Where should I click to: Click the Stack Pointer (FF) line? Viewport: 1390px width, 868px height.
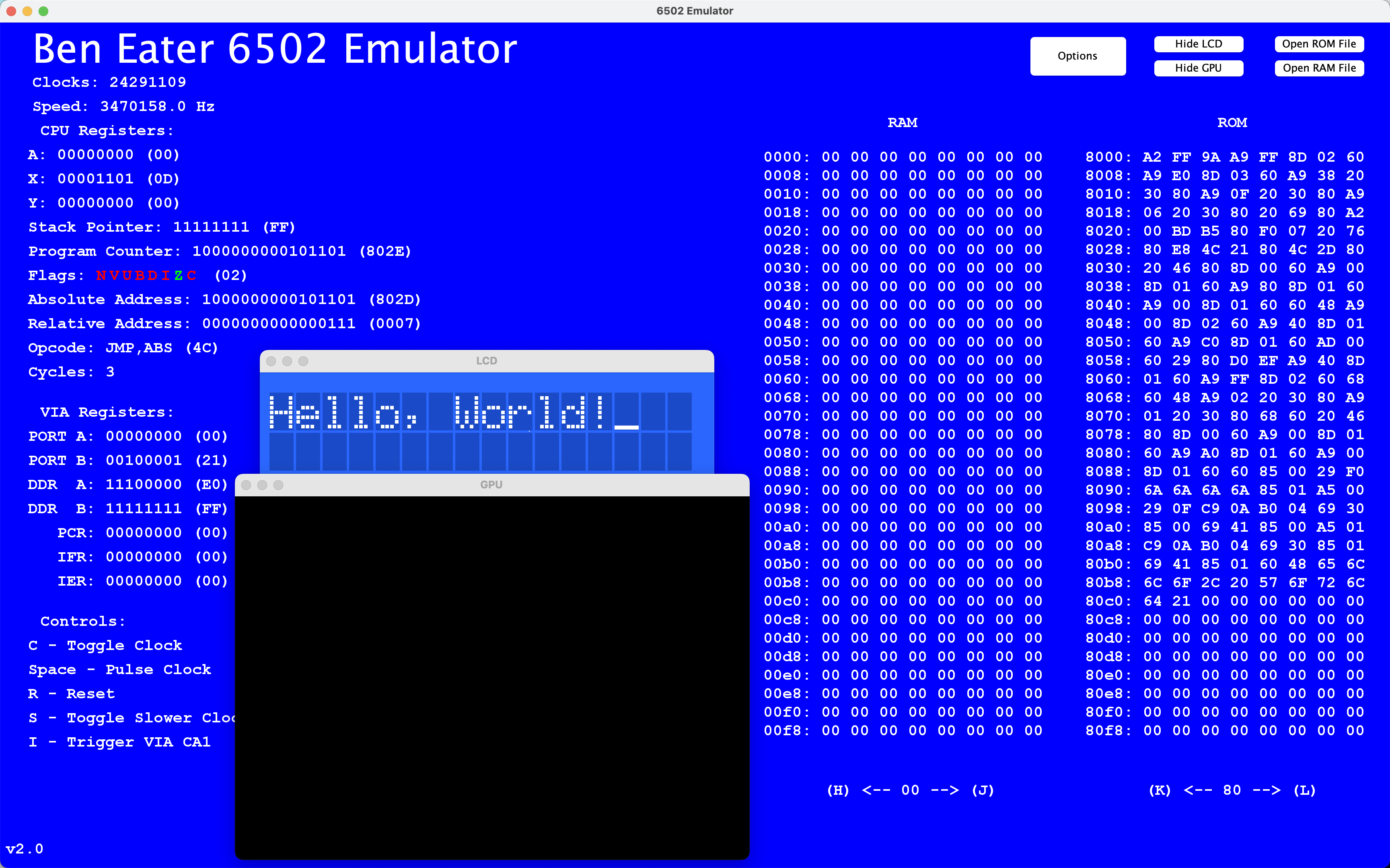(x=162, y=227)
